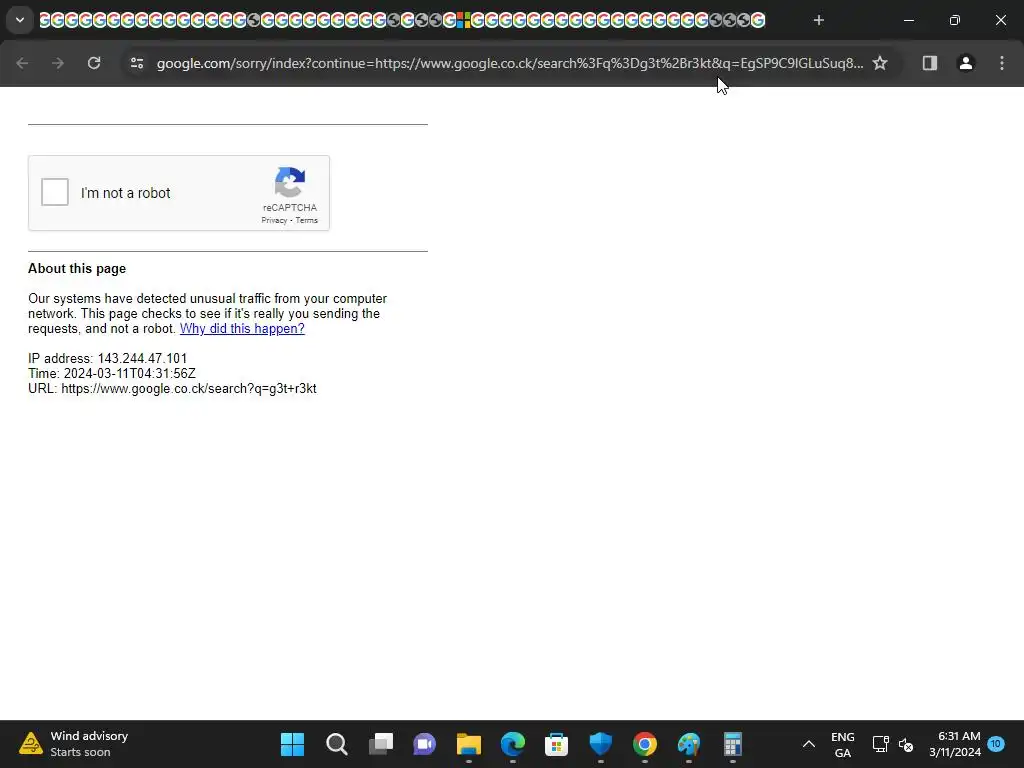Click the muted volume tray icon

(x=906, y=744)
